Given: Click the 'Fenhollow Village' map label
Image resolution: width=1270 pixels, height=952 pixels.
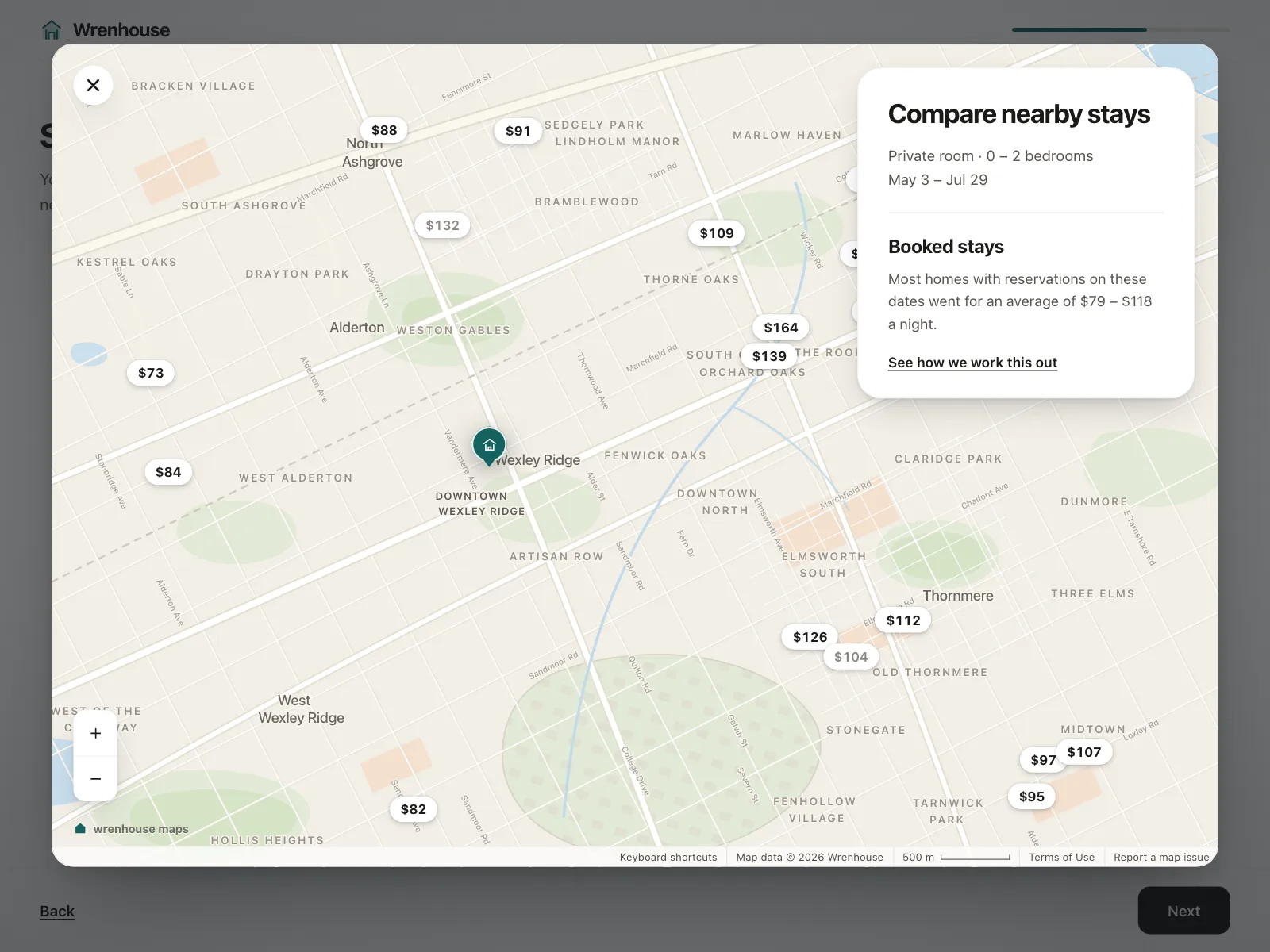Looking at the screenshot, I should pos(815,809).
